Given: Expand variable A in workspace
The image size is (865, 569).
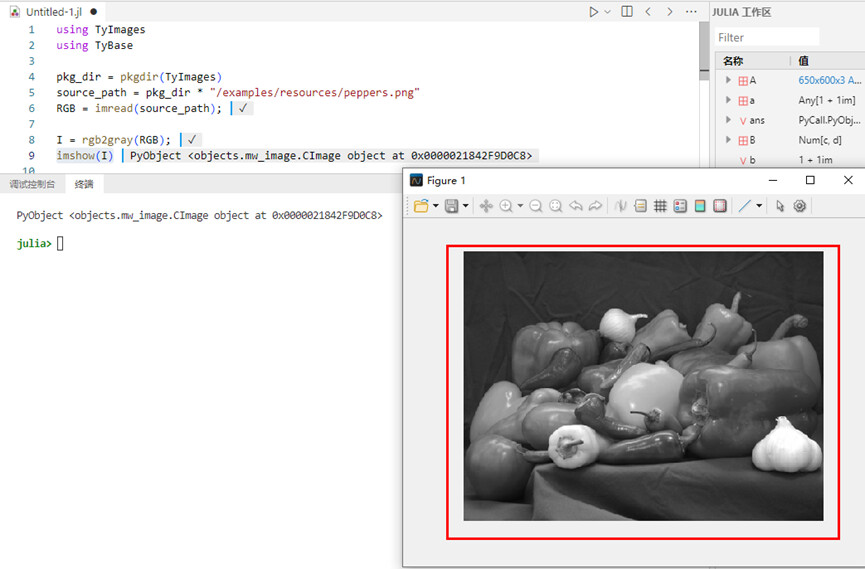Looking at the screenshot, I should 728,80.
